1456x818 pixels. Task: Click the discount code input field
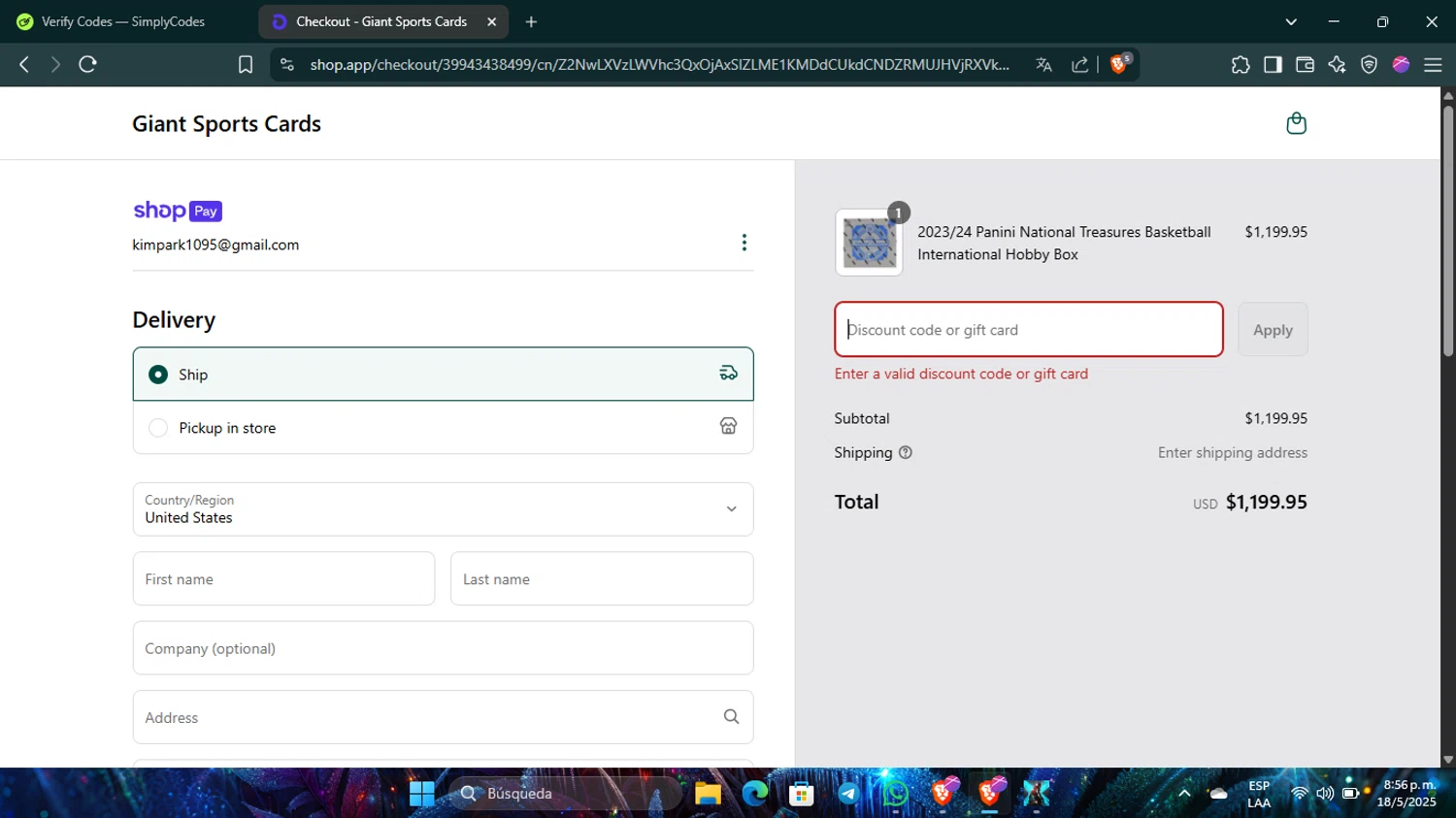(x=1029, y=329)
